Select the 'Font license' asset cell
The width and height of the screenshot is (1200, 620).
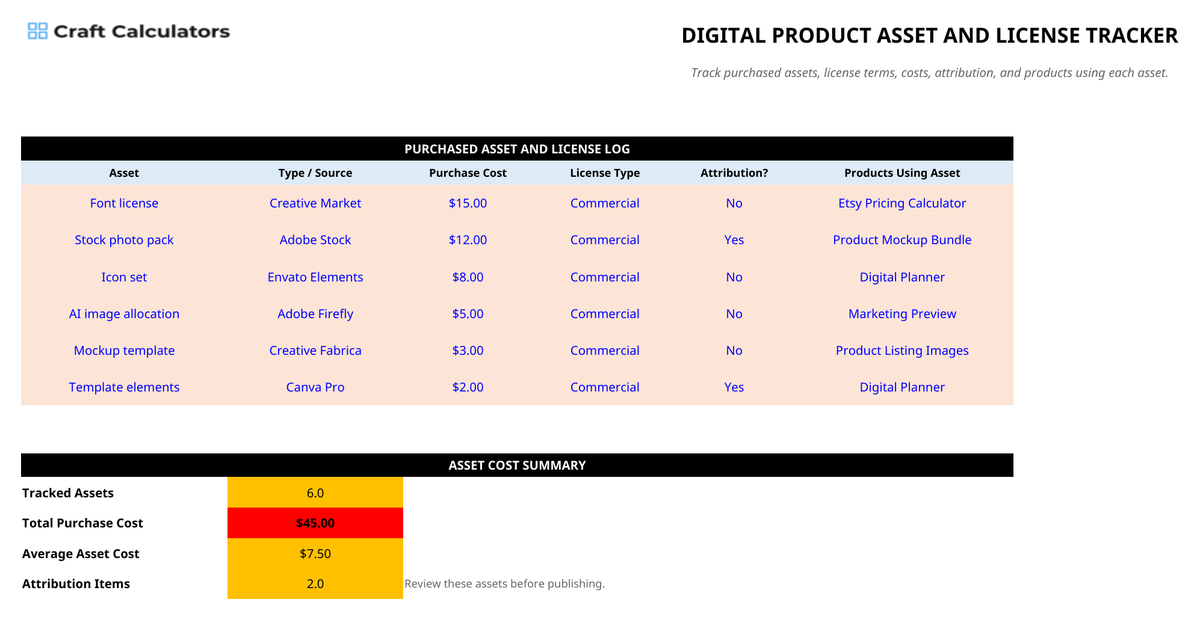(x=124, y=203)
